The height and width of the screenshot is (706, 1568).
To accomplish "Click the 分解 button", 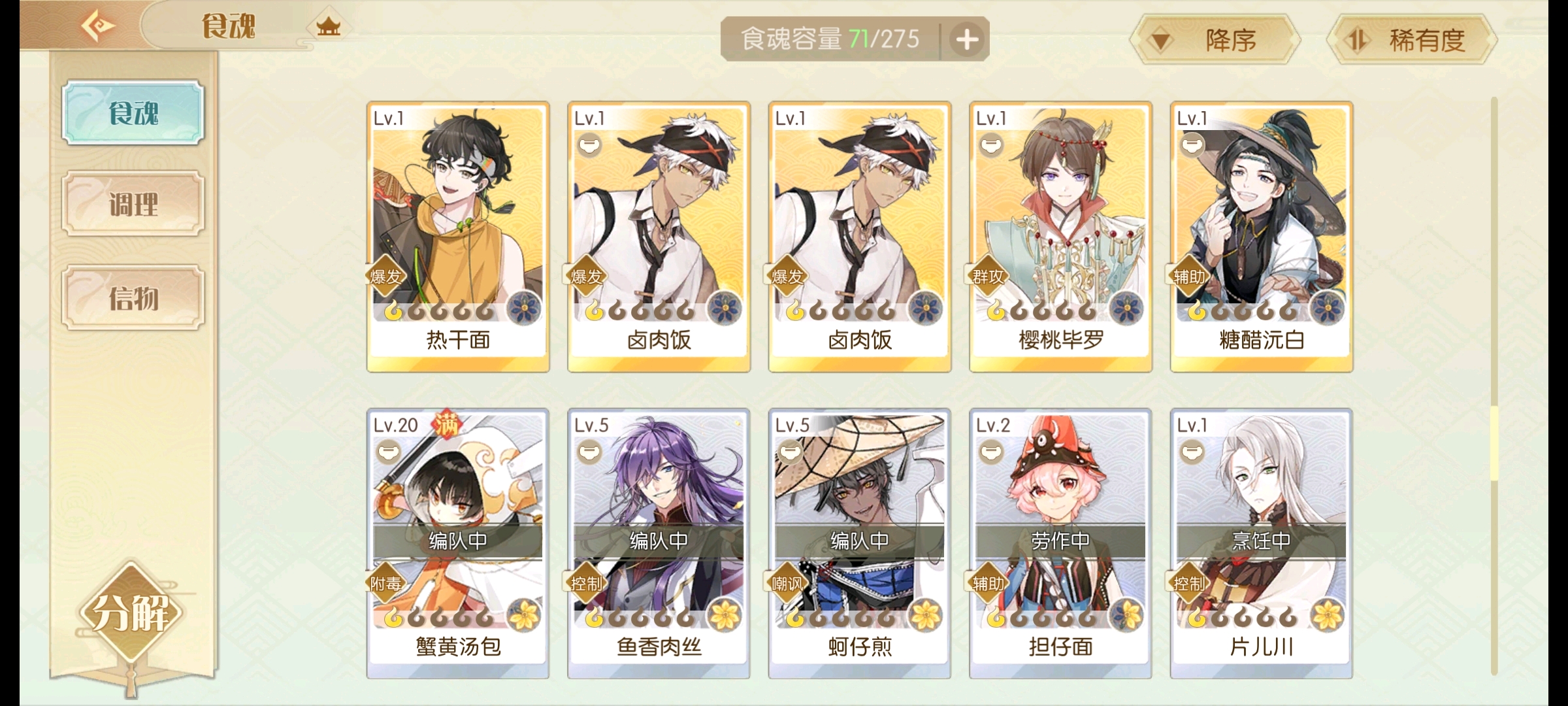I will (x=131, y=613).
